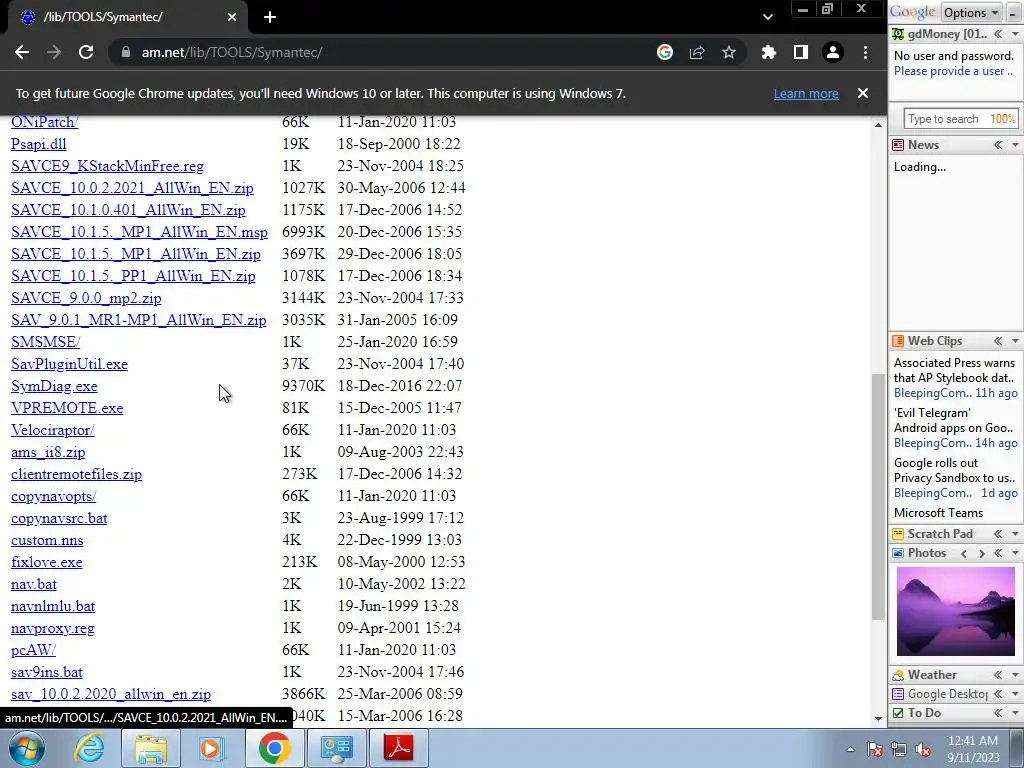Image resolution: width=1024 pixels, height=768 pixels.
Task: Open the Chrome extensions puzzle icon
Action: click(769, 52)
